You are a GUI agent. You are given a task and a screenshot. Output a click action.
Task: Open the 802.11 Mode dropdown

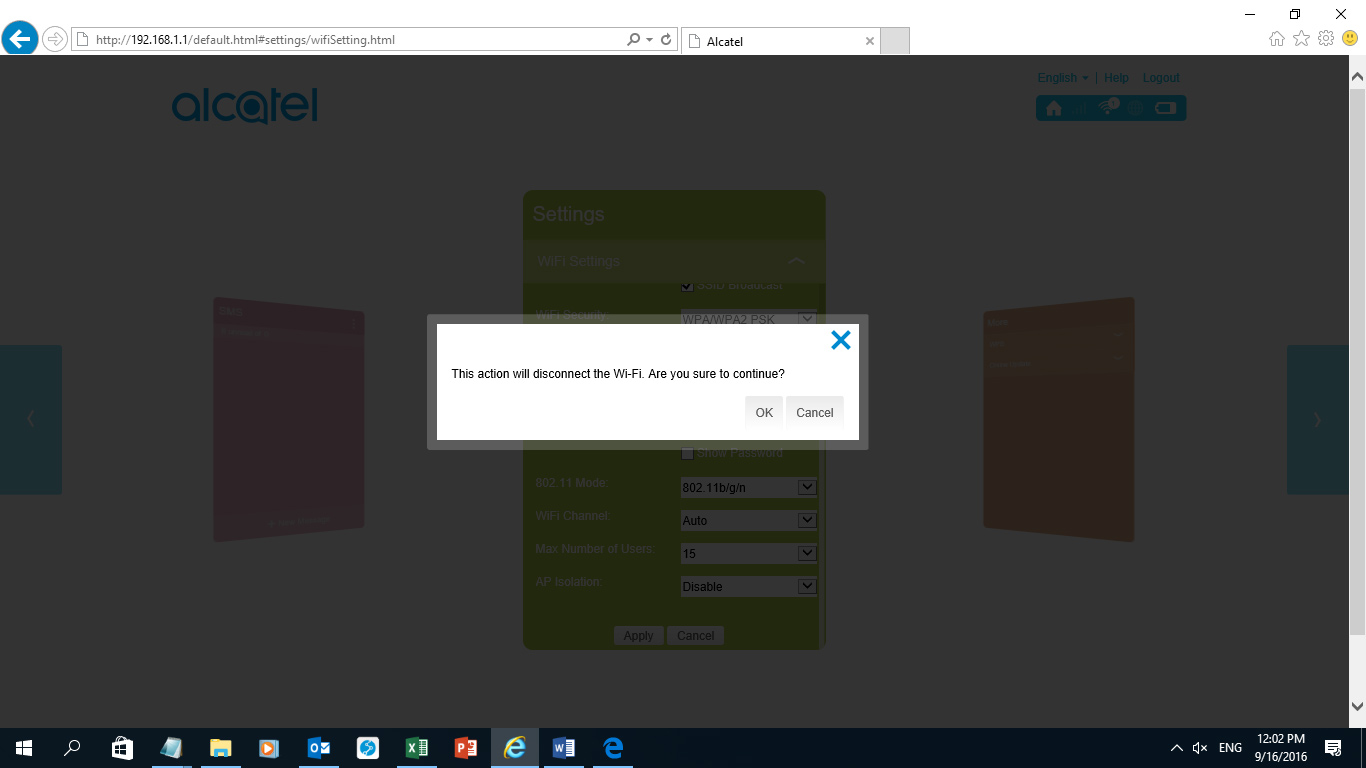[x=749, y=487]
